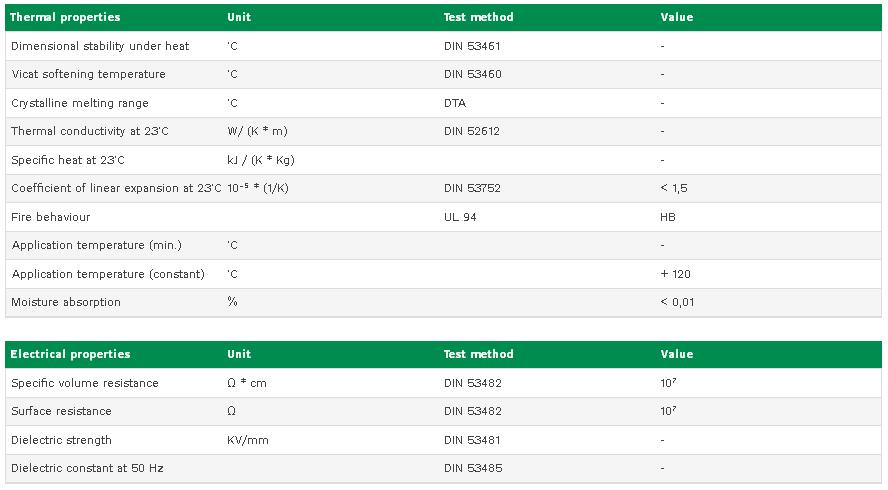The image size is (888, 490).
Task: Select the Coefficient of linear expansion row
Action: [x=443, y=188]
